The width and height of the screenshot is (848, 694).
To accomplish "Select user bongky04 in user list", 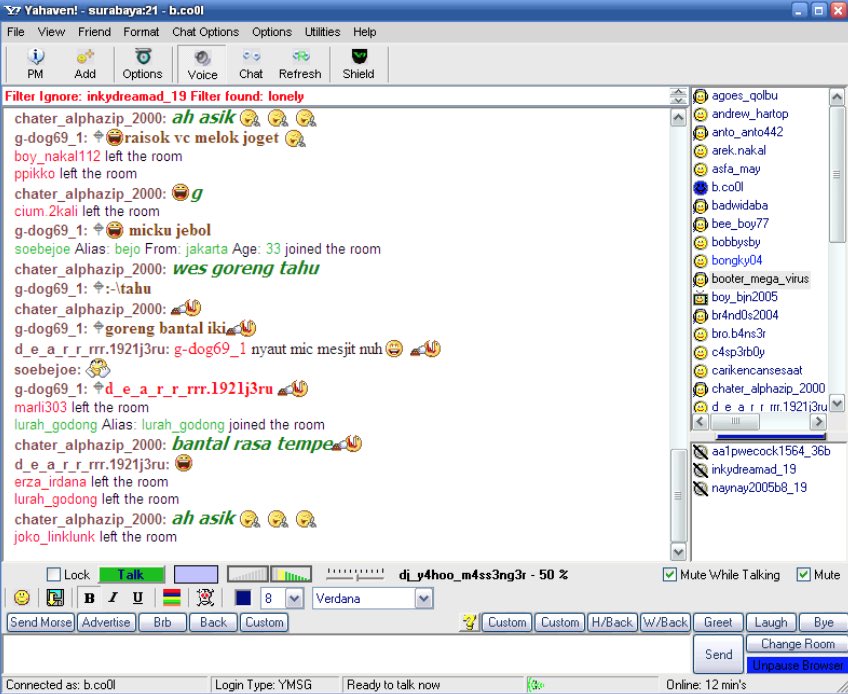I will click(x=737, y=261).
